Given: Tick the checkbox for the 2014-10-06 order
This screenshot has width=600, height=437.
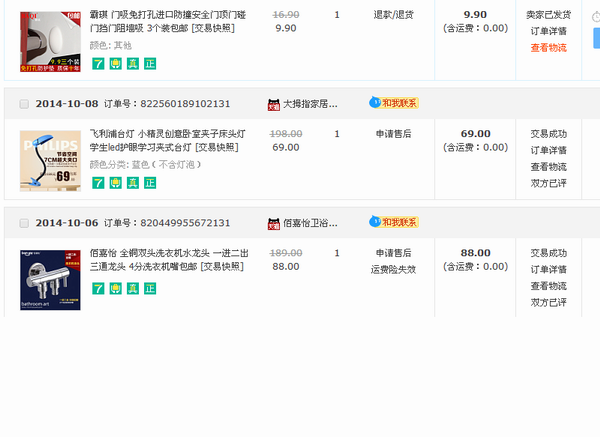Looking at the screenshot, I should coord(24,222).
